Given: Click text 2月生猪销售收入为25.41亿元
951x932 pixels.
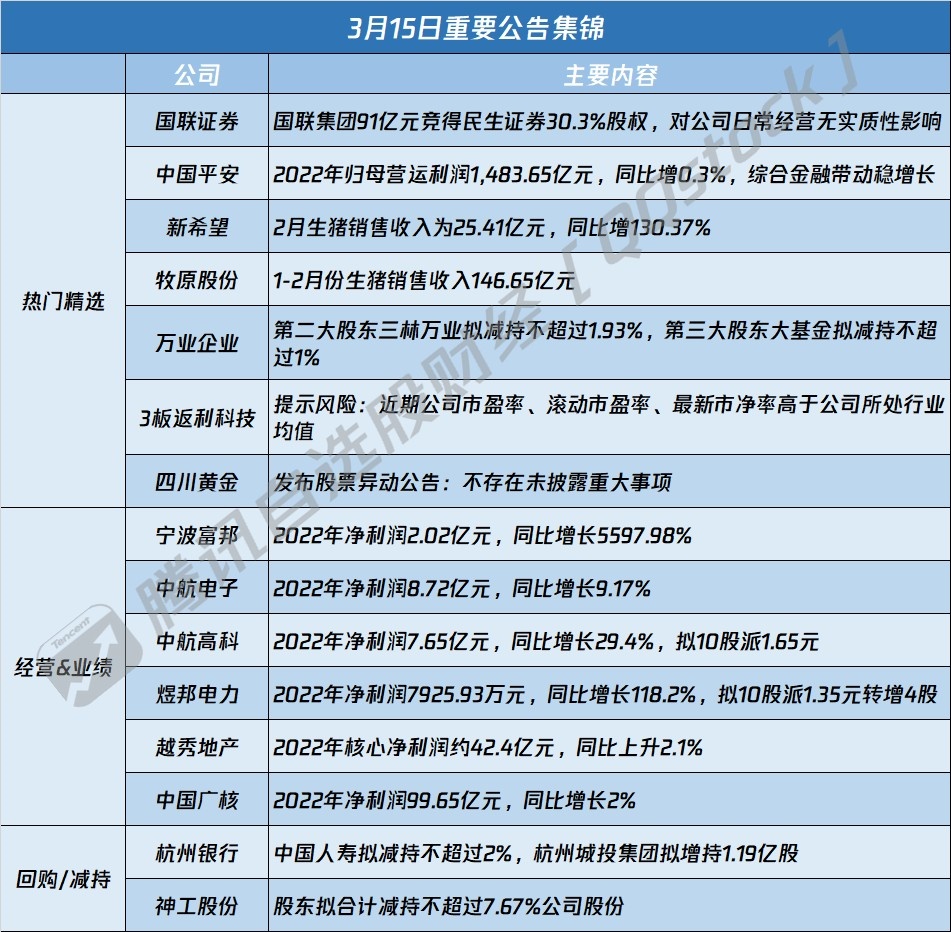Looking at the screenshot, I should [x=409, y=227].
